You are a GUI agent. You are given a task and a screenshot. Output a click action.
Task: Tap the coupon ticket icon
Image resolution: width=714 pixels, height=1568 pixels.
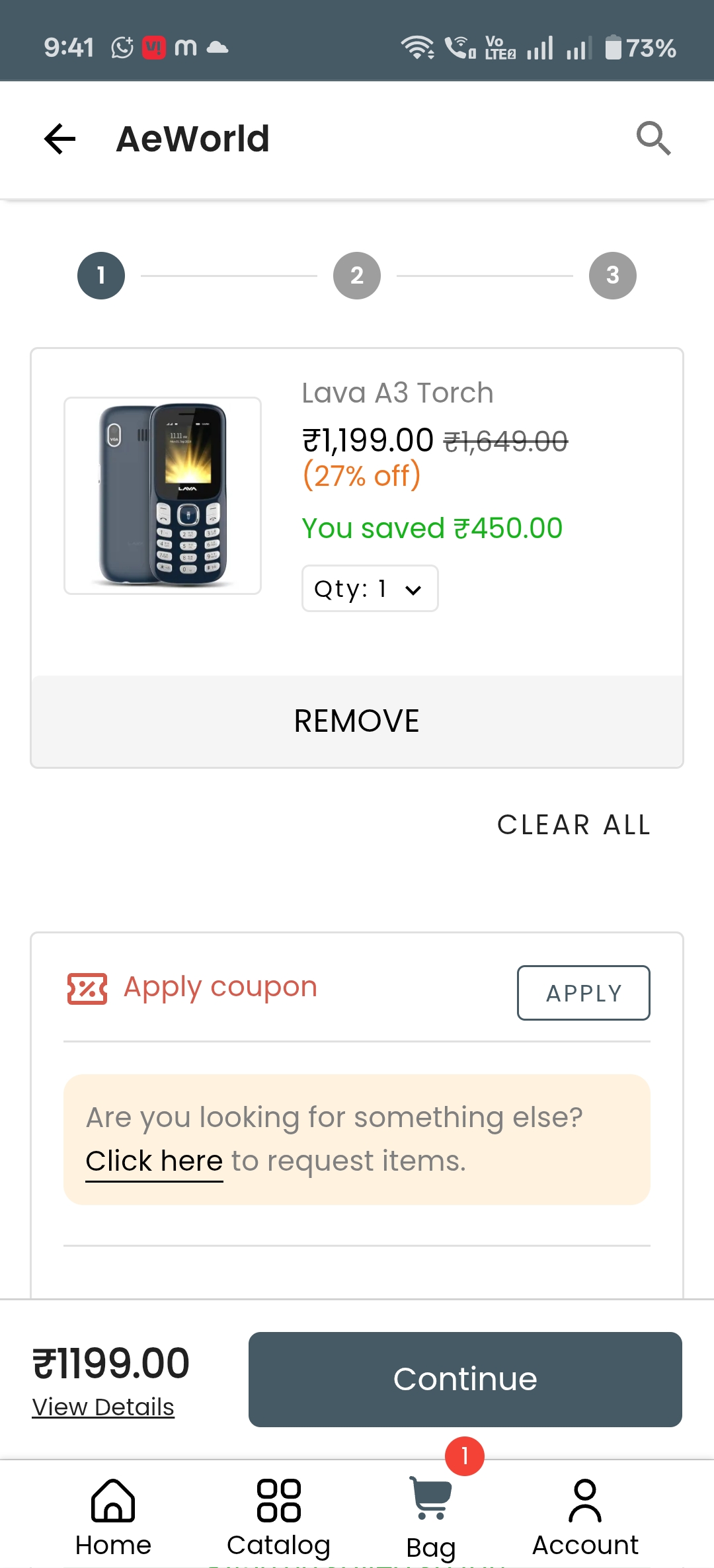click(87, 988)
